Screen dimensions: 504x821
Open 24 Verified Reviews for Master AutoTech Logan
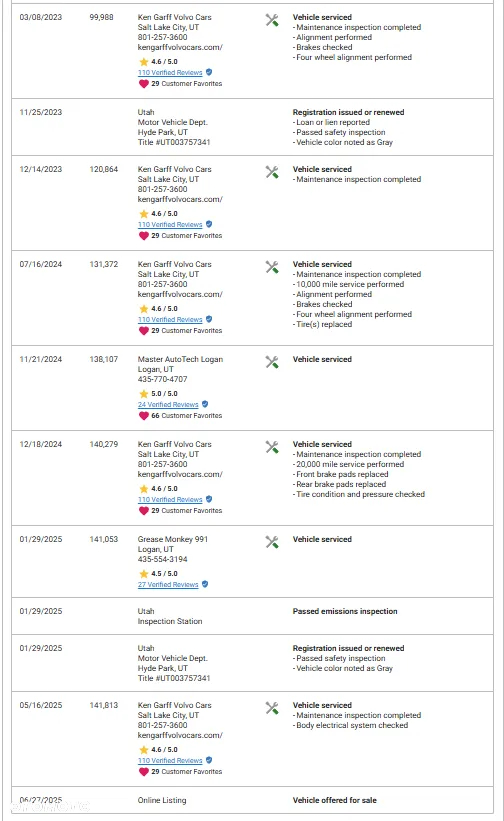click(x=168, y=405)
